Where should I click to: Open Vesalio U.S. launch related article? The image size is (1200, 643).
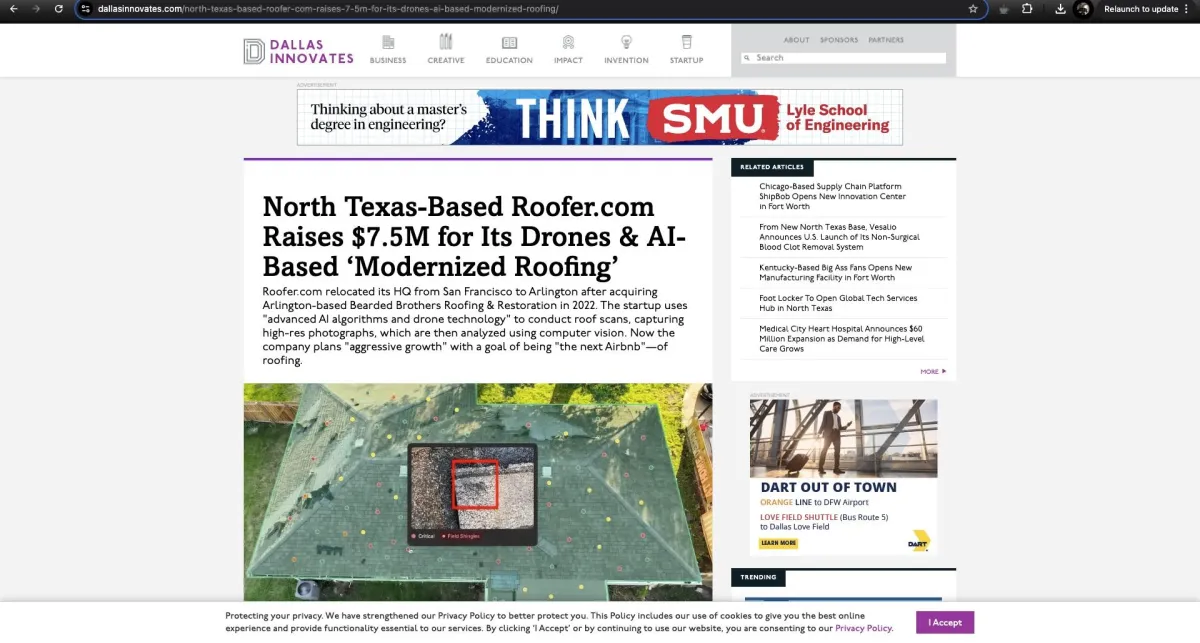point(839,237)
